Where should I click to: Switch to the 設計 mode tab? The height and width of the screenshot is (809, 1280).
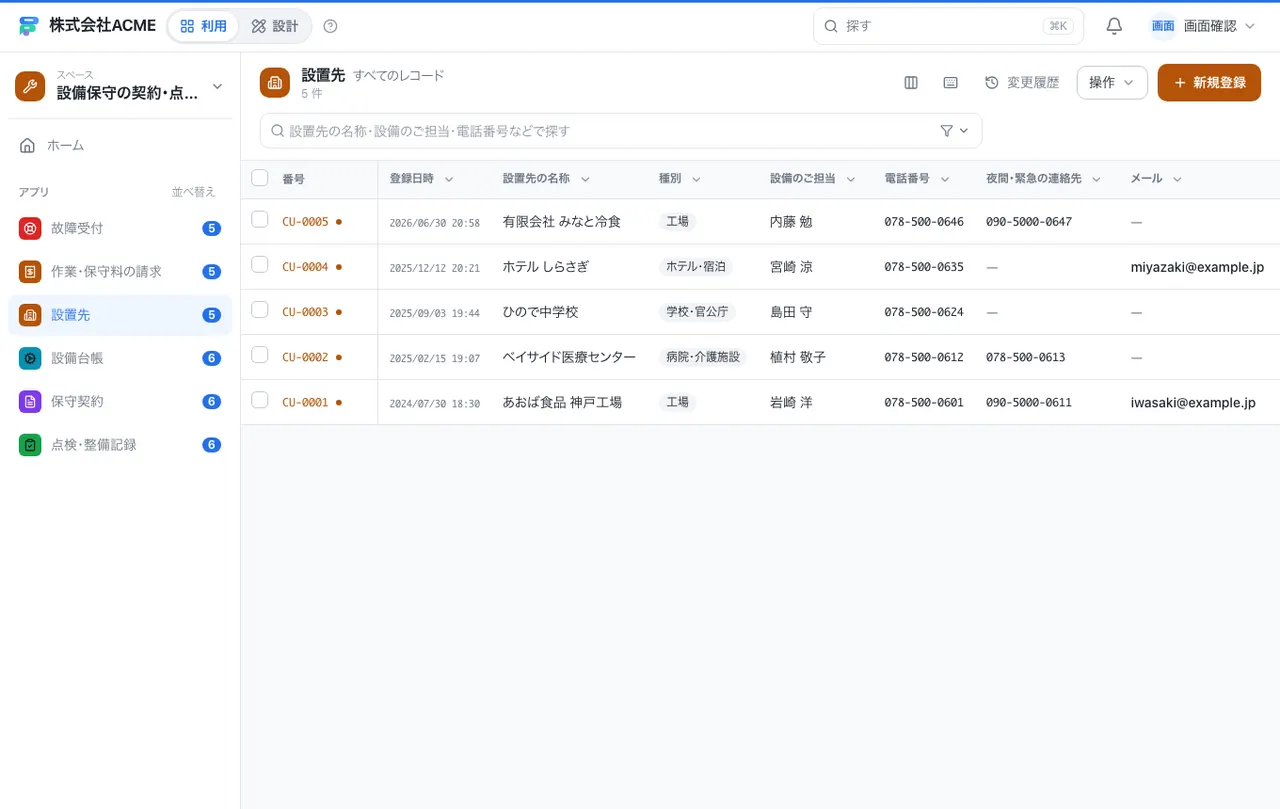pyautogui.click(x=275, y=26)
